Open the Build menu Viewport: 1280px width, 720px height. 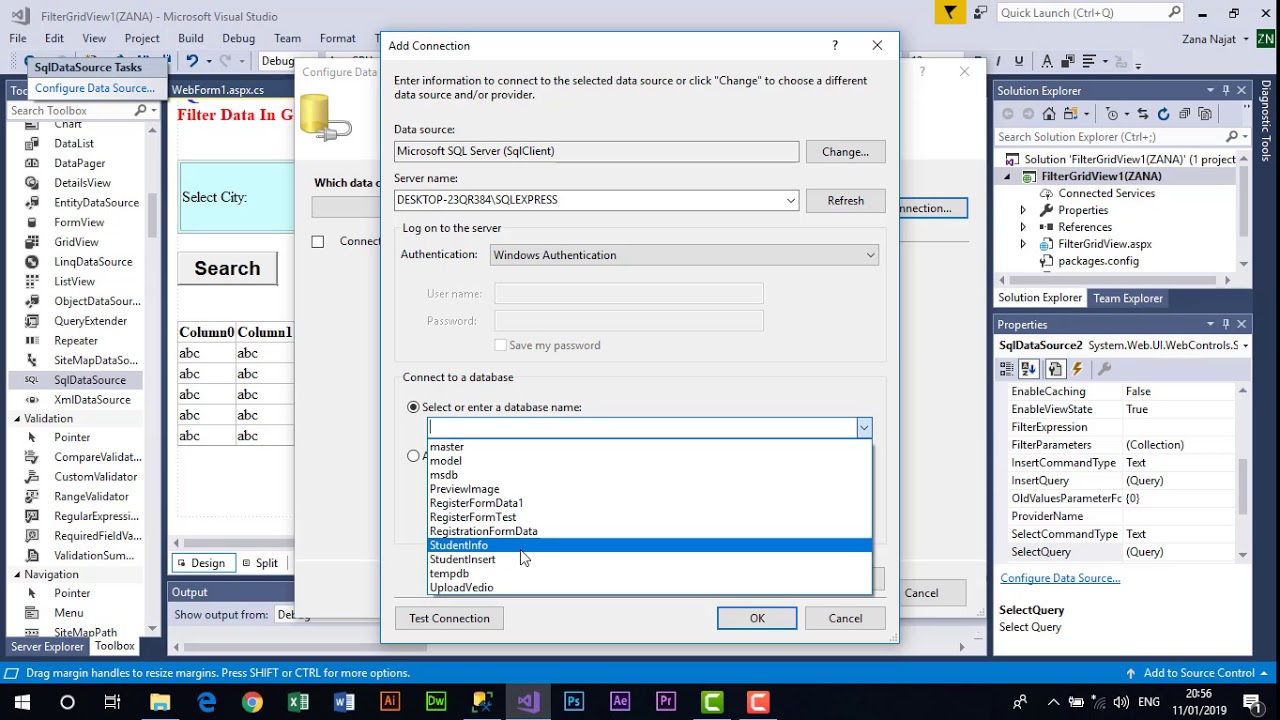point(190,38)
